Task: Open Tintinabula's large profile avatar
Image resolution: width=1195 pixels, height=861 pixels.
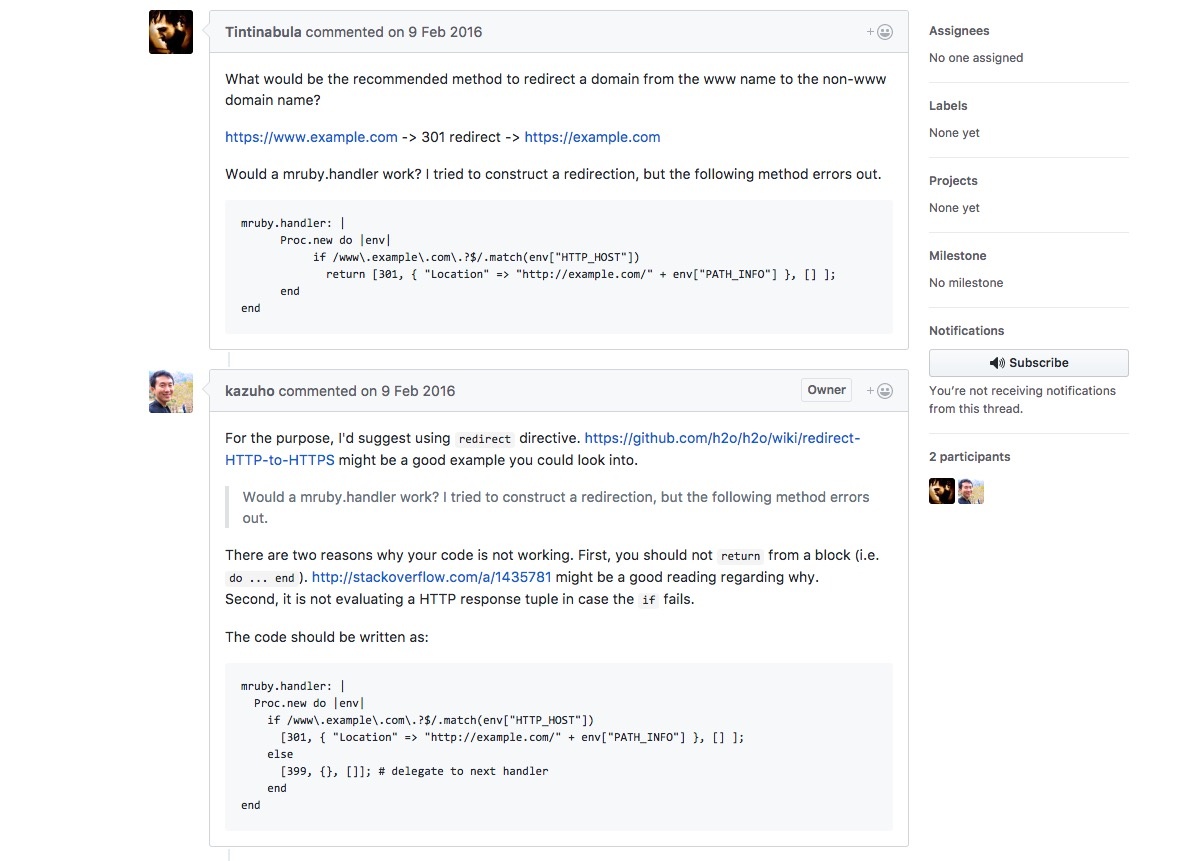Action: (x=171, y=32)
